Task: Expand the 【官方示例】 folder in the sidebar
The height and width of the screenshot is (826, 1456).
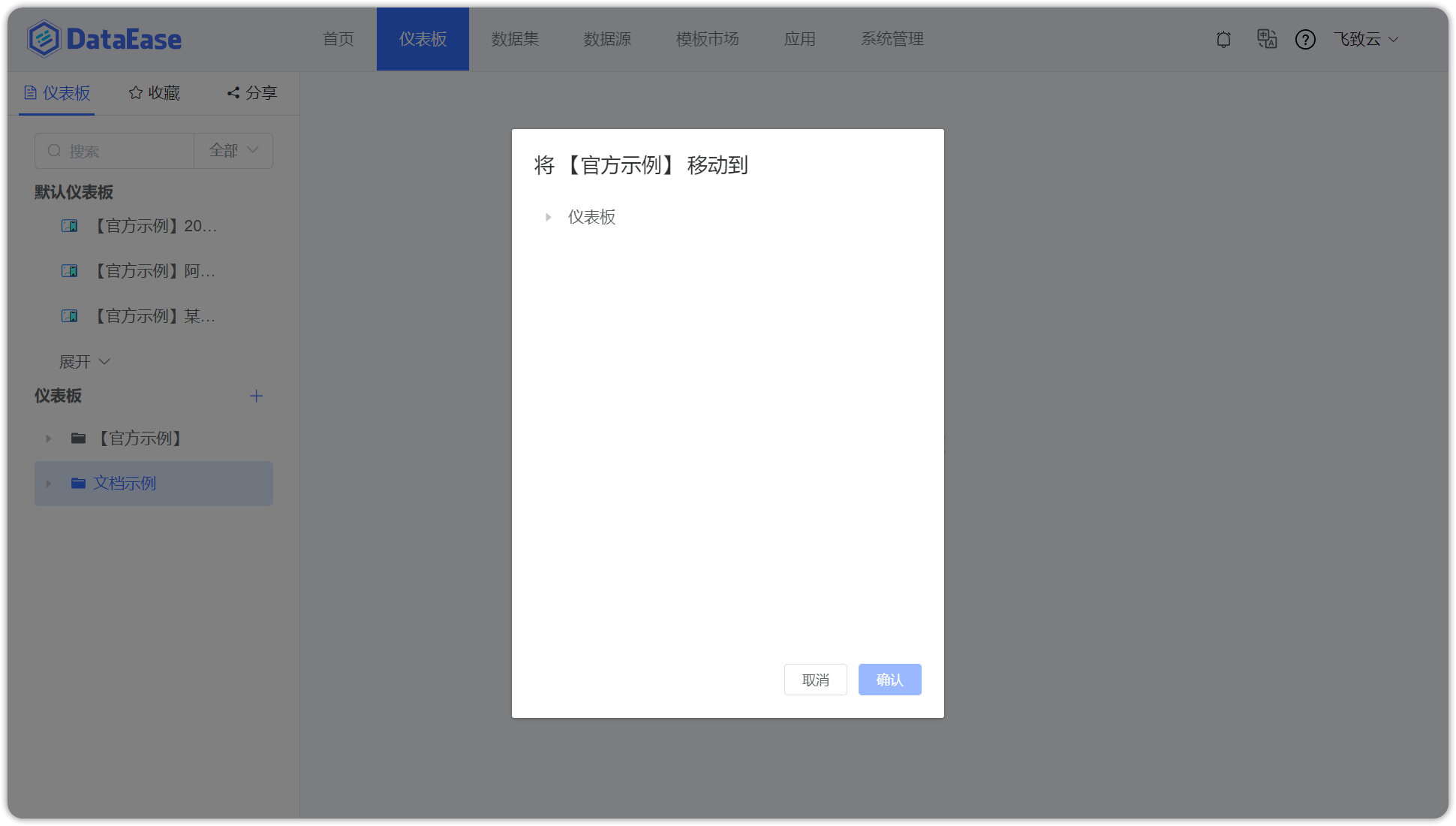Action: tap(48, 438)
